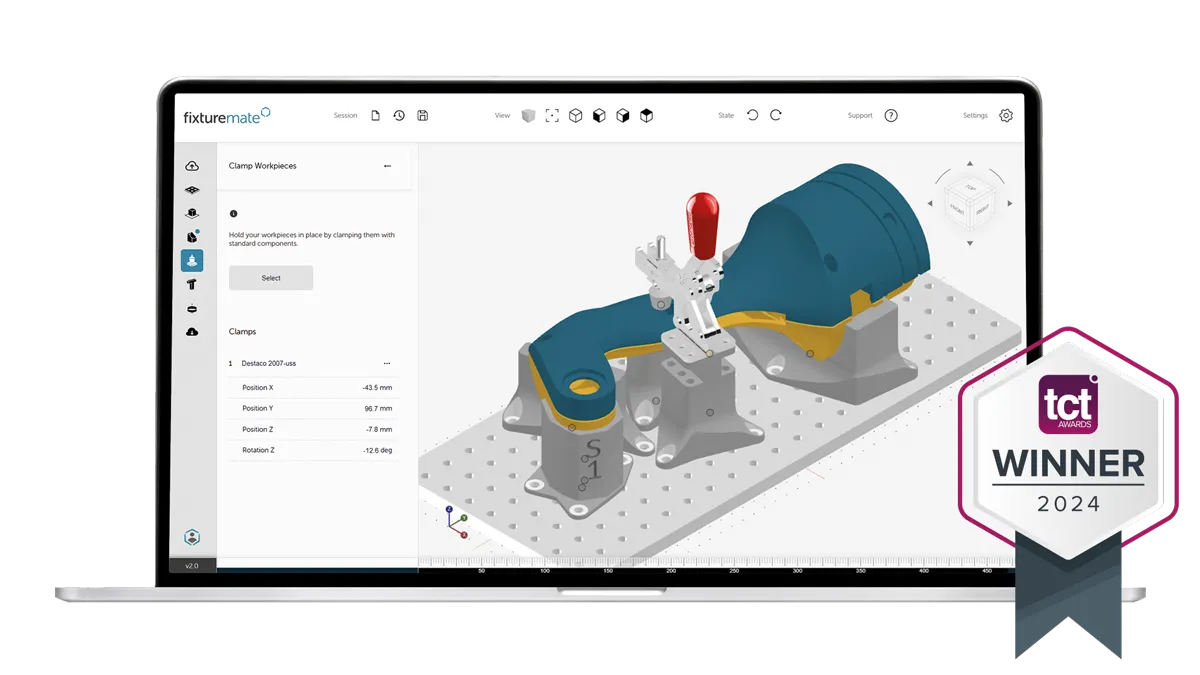The height and width of the screenshot is (675, 1200).
Task: Open the base plate layers step
Action: coord(192,190)
